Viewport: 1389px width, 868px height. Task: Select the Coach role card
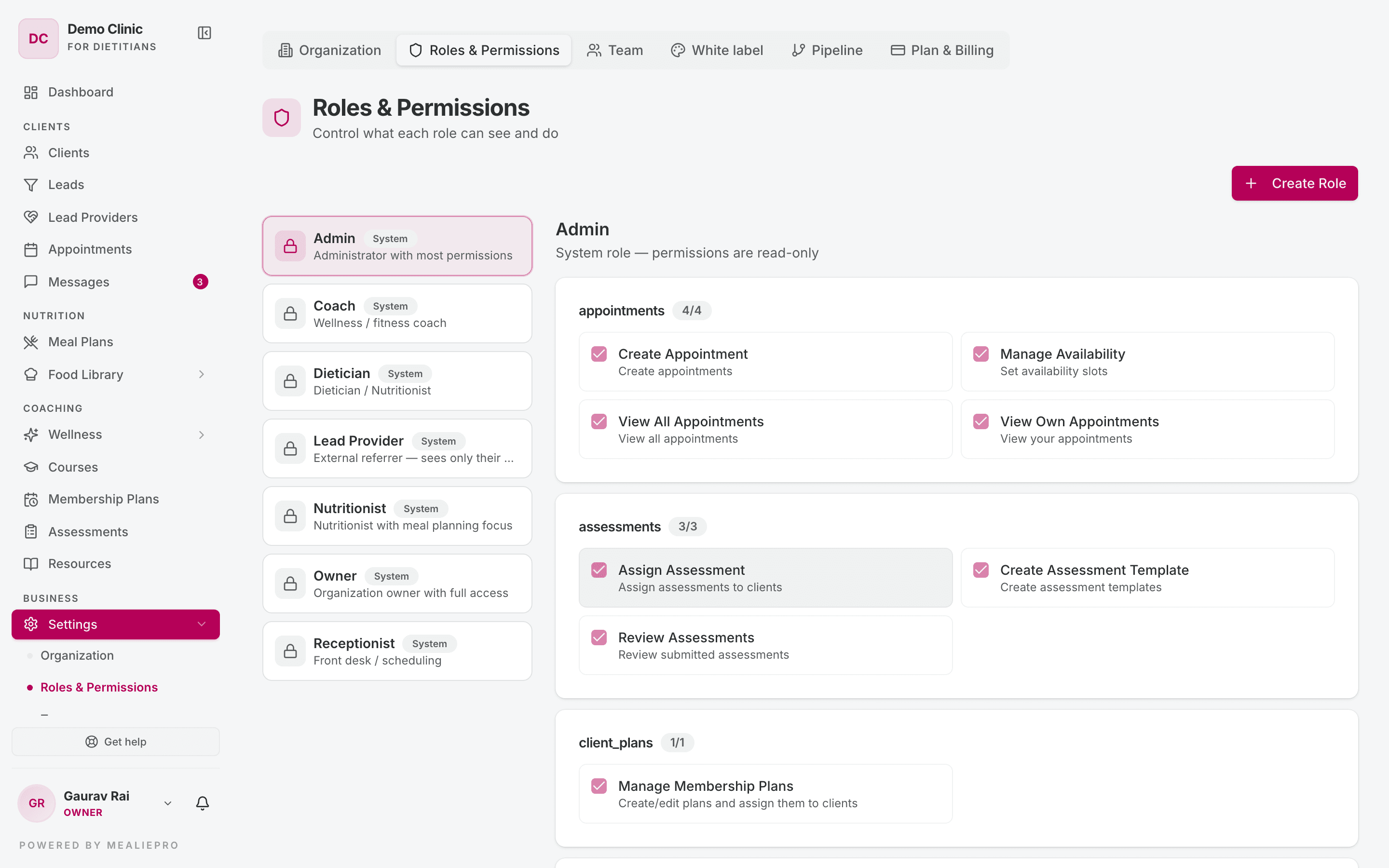[x=397, y=313]
